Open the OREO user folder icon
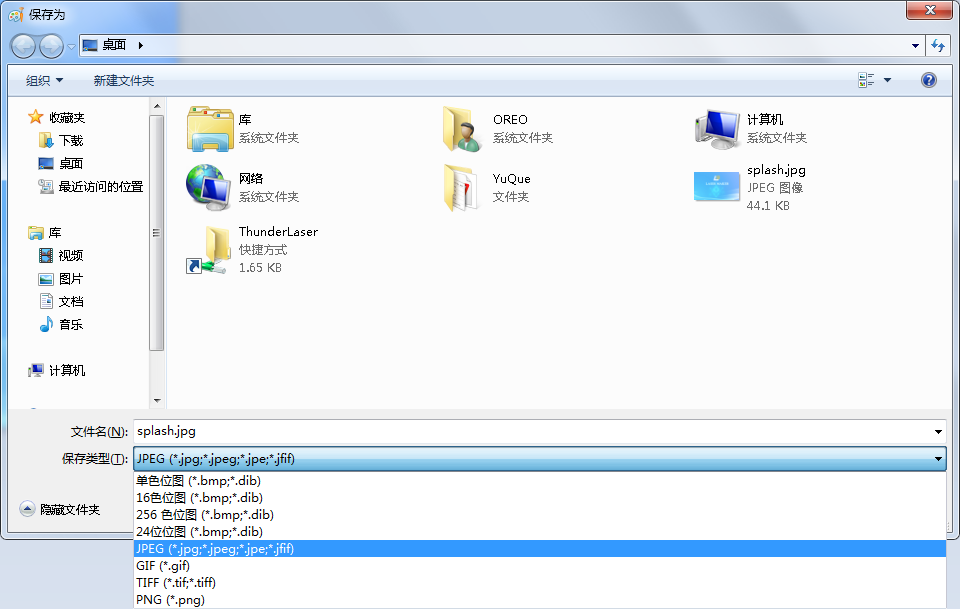The width and height of the screenshot is (960, 609). 463,129
